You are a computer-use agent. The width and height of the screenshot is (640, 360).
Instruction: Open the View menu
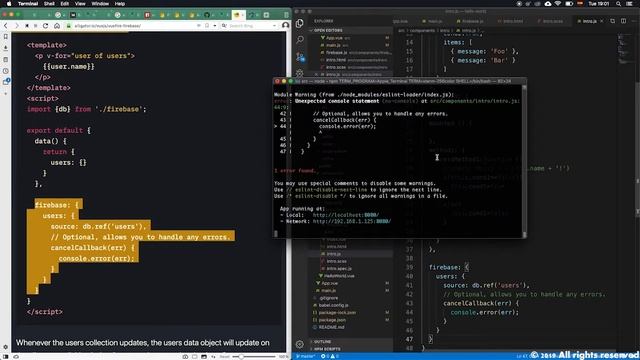pos(80,4)
